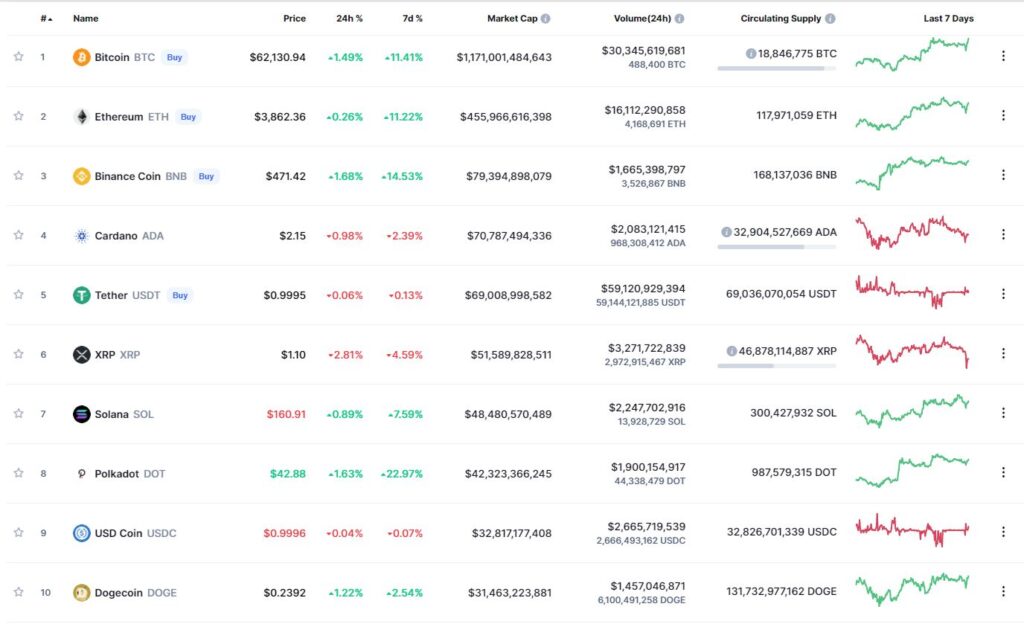Viewport: 1024px width, 624px height.
Task: Open the Binance Coin name link
Action: [x=127, y=176]
